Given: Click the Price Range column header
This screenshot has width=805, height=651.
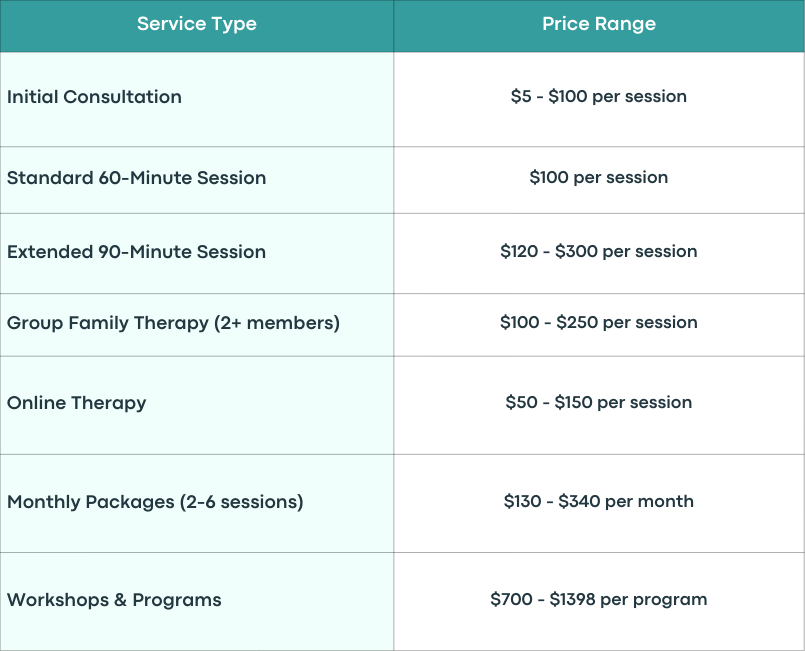Looking at the screenshot, I should pos(599,24).
